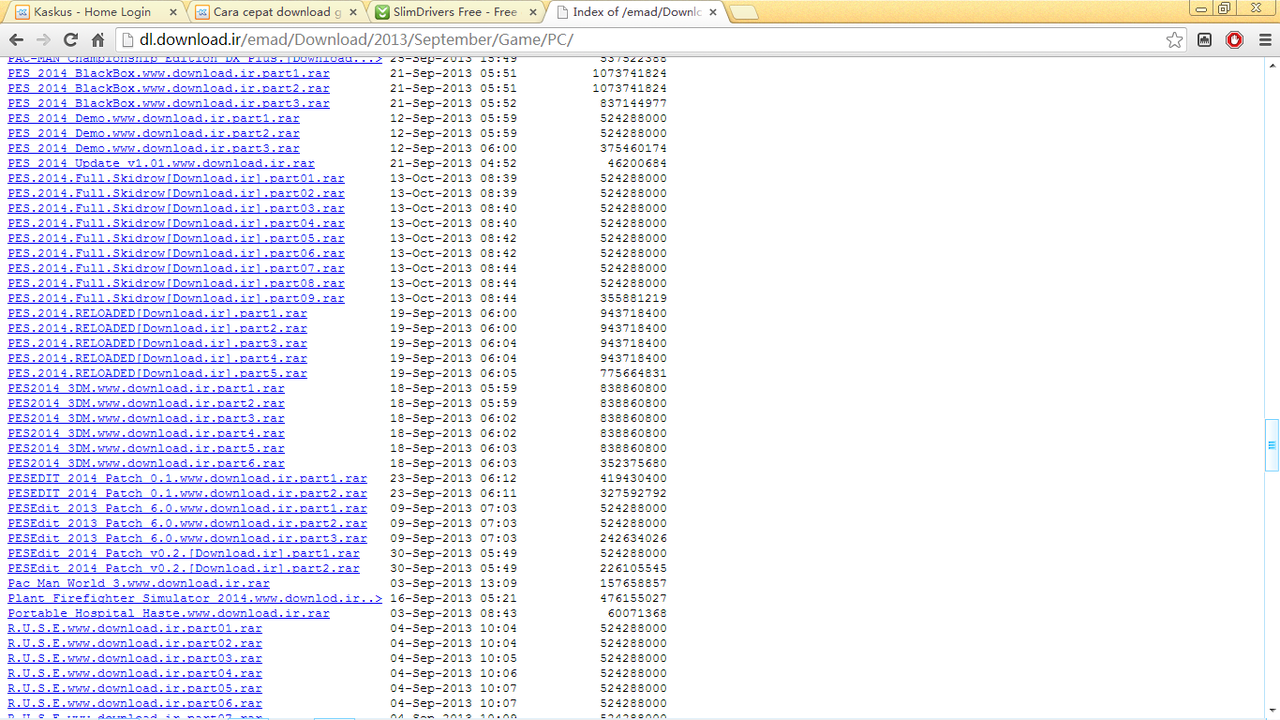Click file size 419430400
The height and width of the screenshot is (720, 1280).
coord(633,478)
